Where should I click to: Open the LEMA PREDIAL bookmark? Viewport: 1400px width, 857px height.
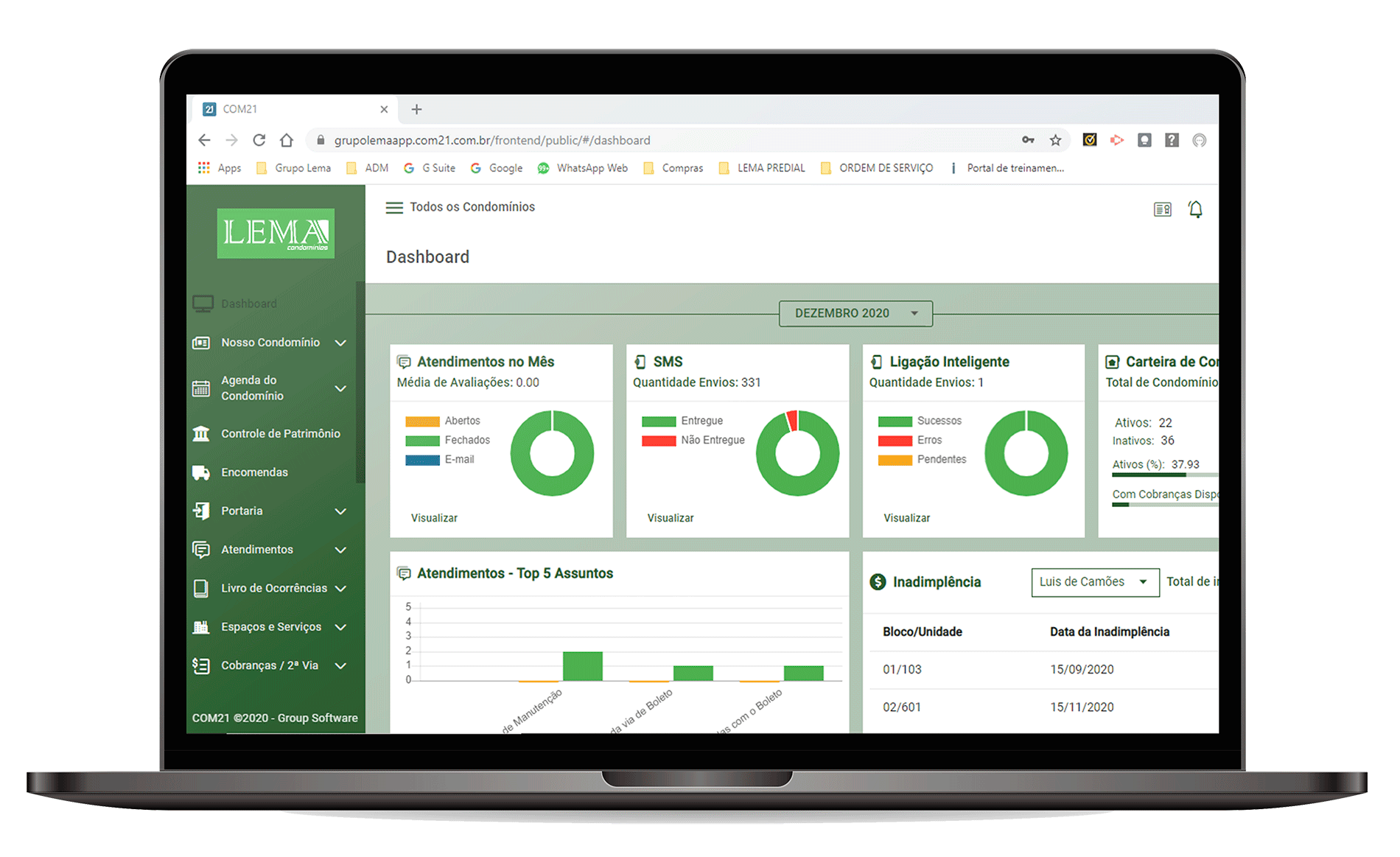[762, 168]
